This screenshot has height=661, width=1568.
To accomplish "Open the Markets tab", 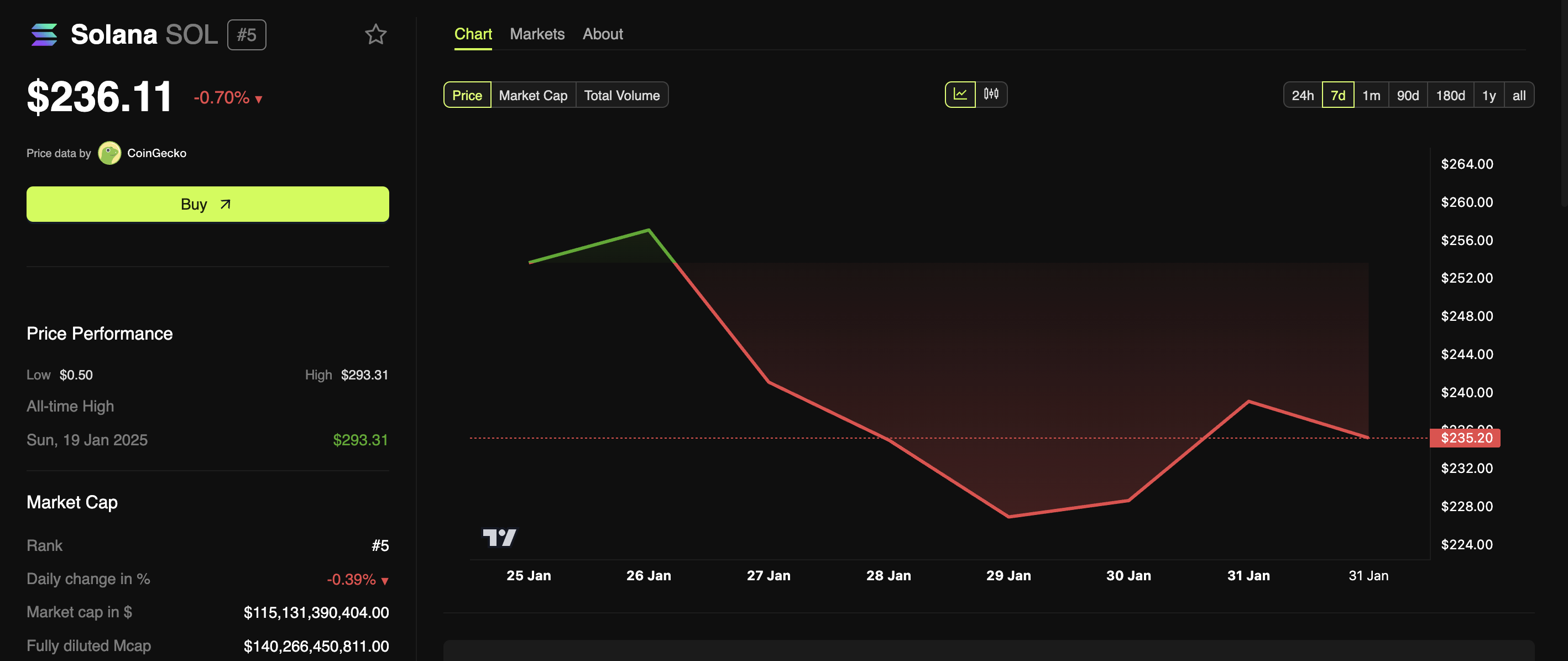I will click(x=537, y=32).
